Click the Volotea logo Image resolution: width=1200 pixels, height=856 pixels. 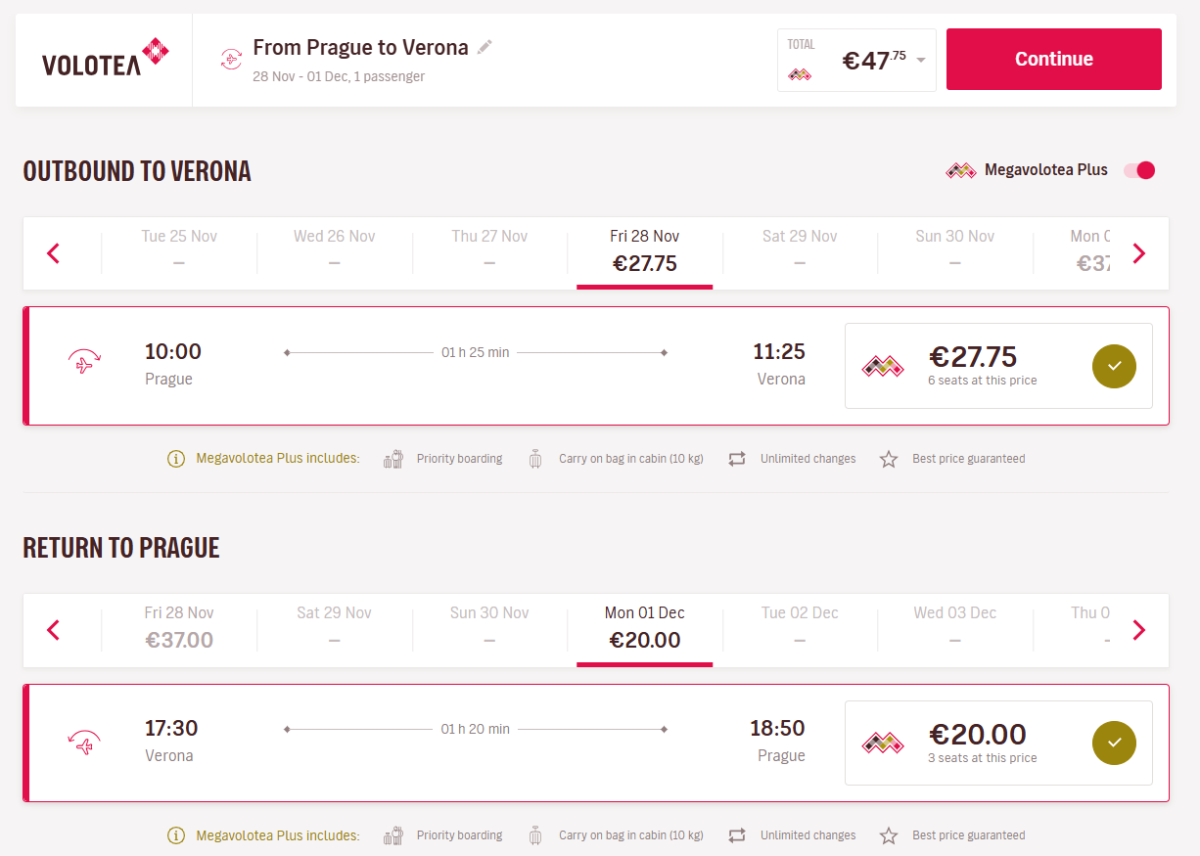[105, 58]
